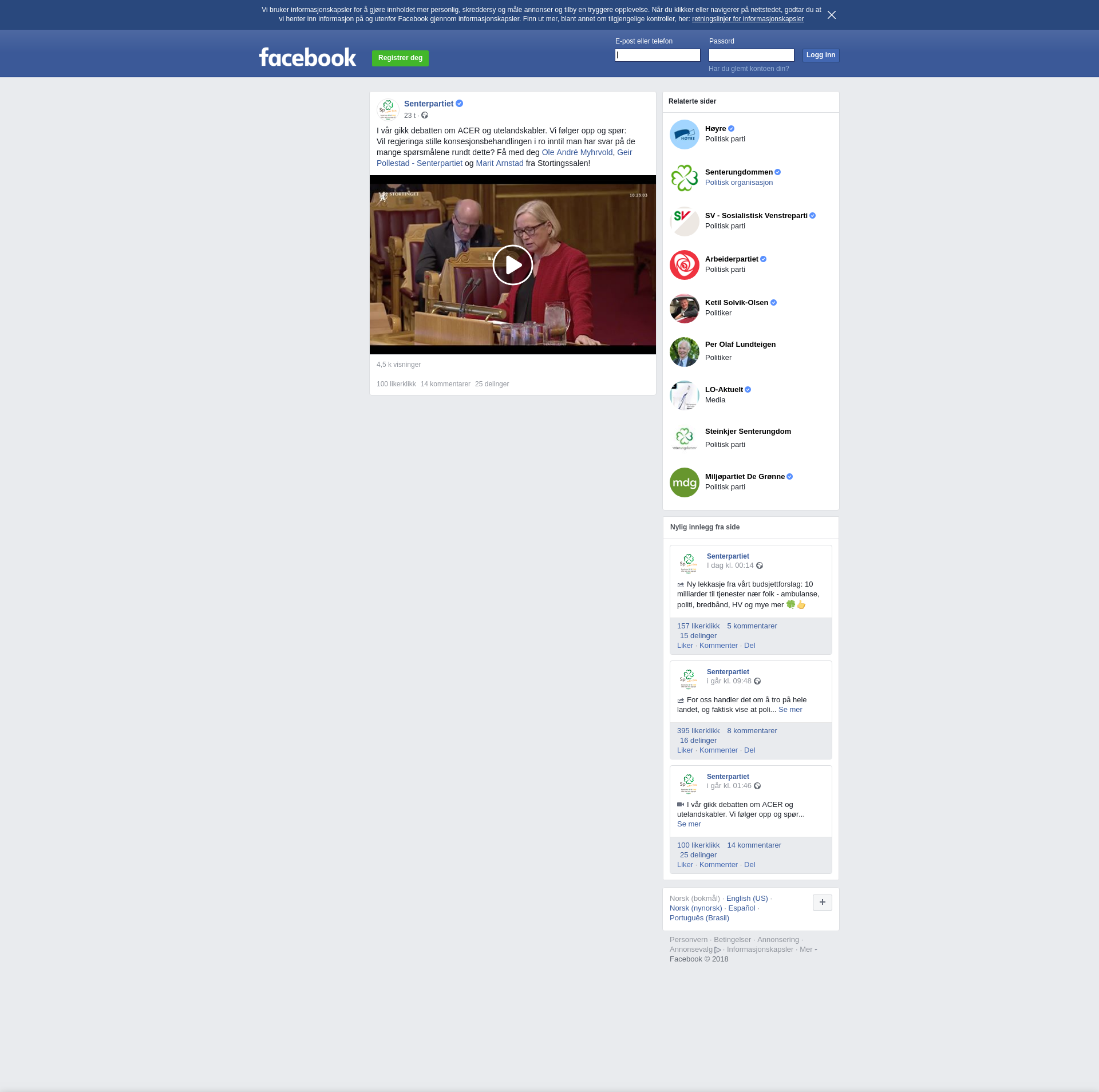Open Informasjonskapsler footer link
The image size is (1099, 1092).
pos(760,949)
